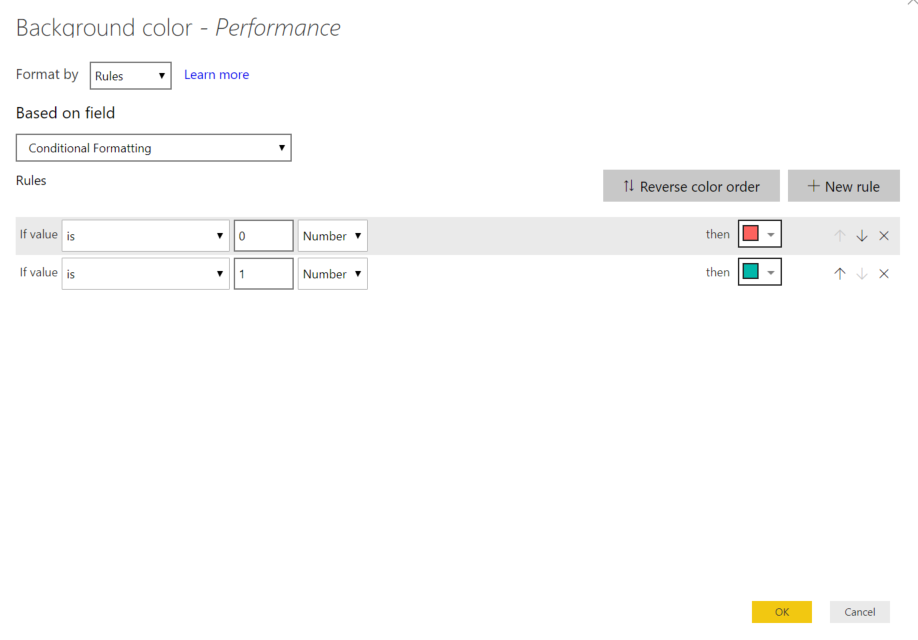This screenshot has height=640, width=918.
Task: Move the value 1 rule up
Action: pyautogui.click(x=840, y=273)
